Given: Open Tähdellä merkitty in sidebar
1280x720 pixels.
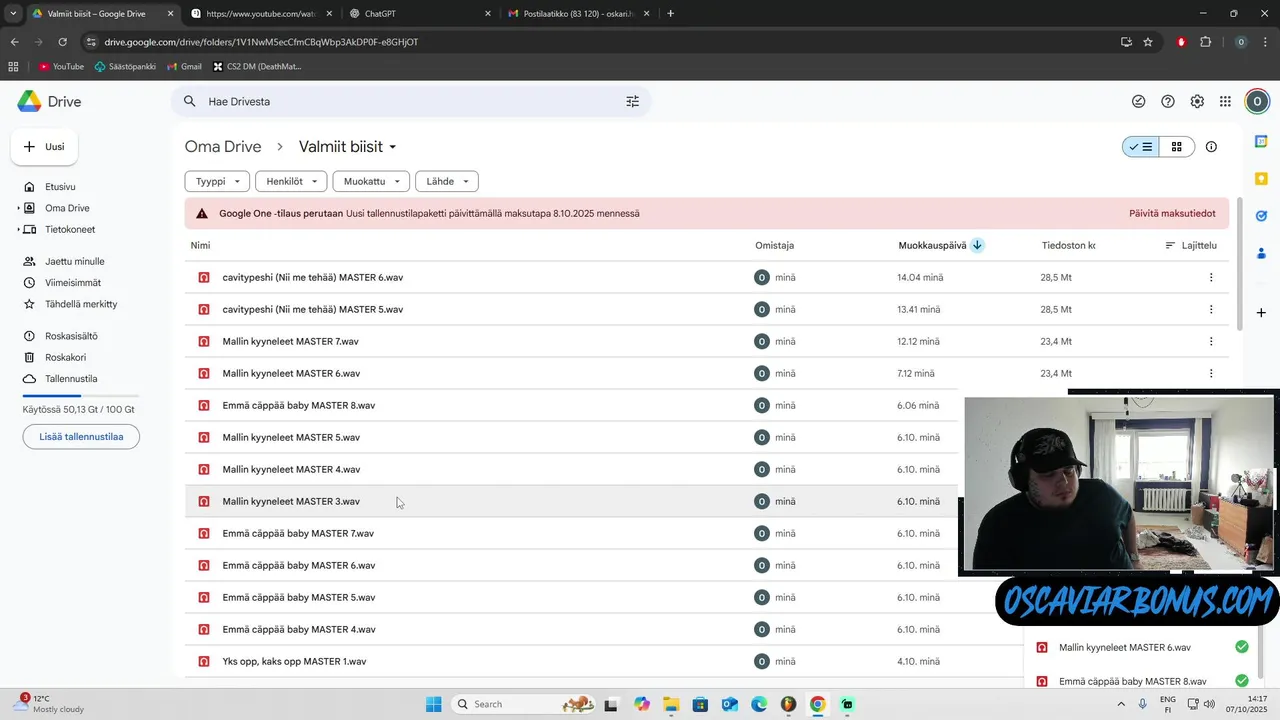Looking at the screenshot, I should [x=80, y=304].
